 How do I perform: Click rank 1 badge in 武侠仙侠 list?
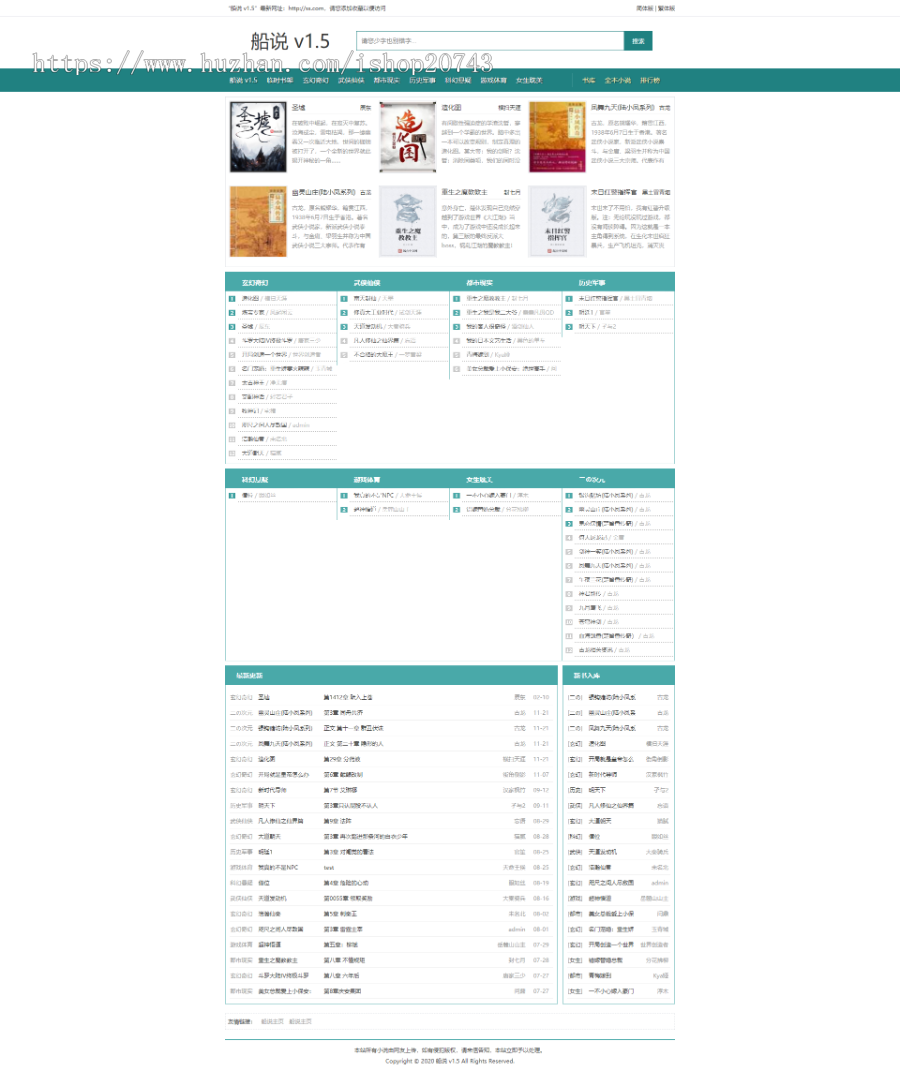tap(344, 299)
